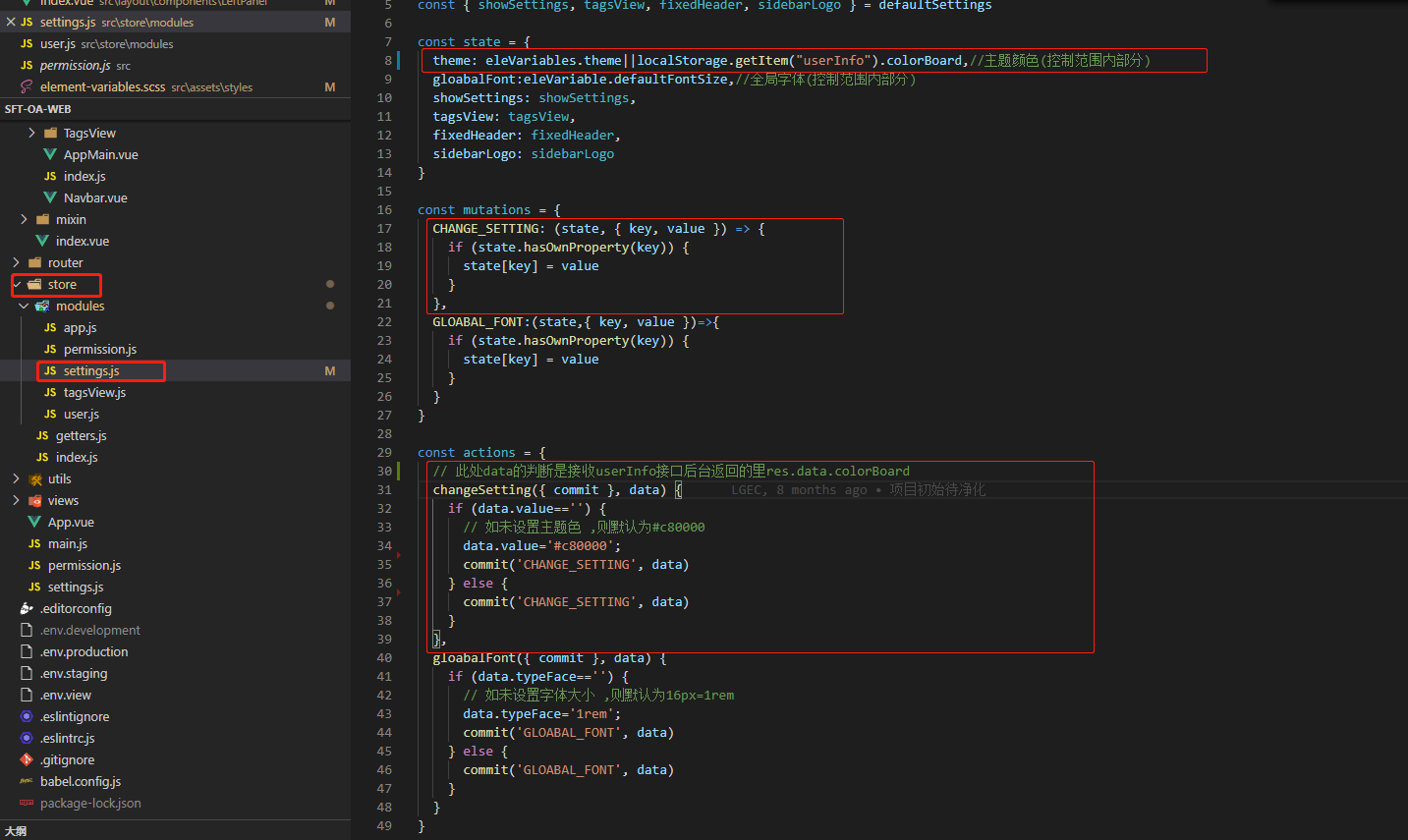Click the Vue icon beside App.vue
The height and width of the screenshot is (840, 1408).
(x=34, y=522)
